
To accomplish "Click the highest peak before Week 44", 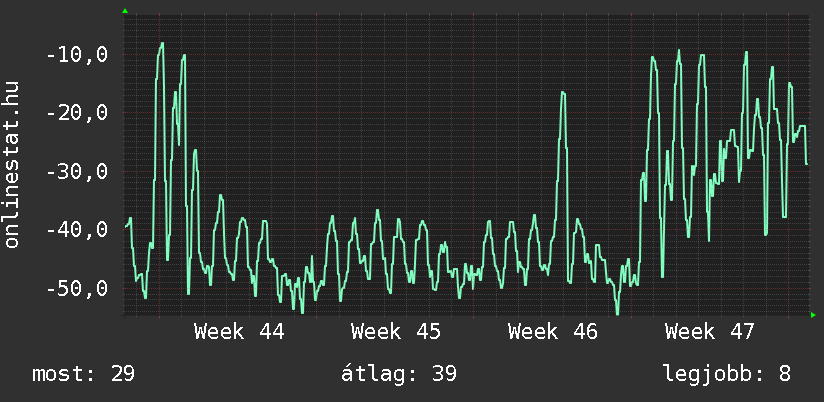I will 162,44.
